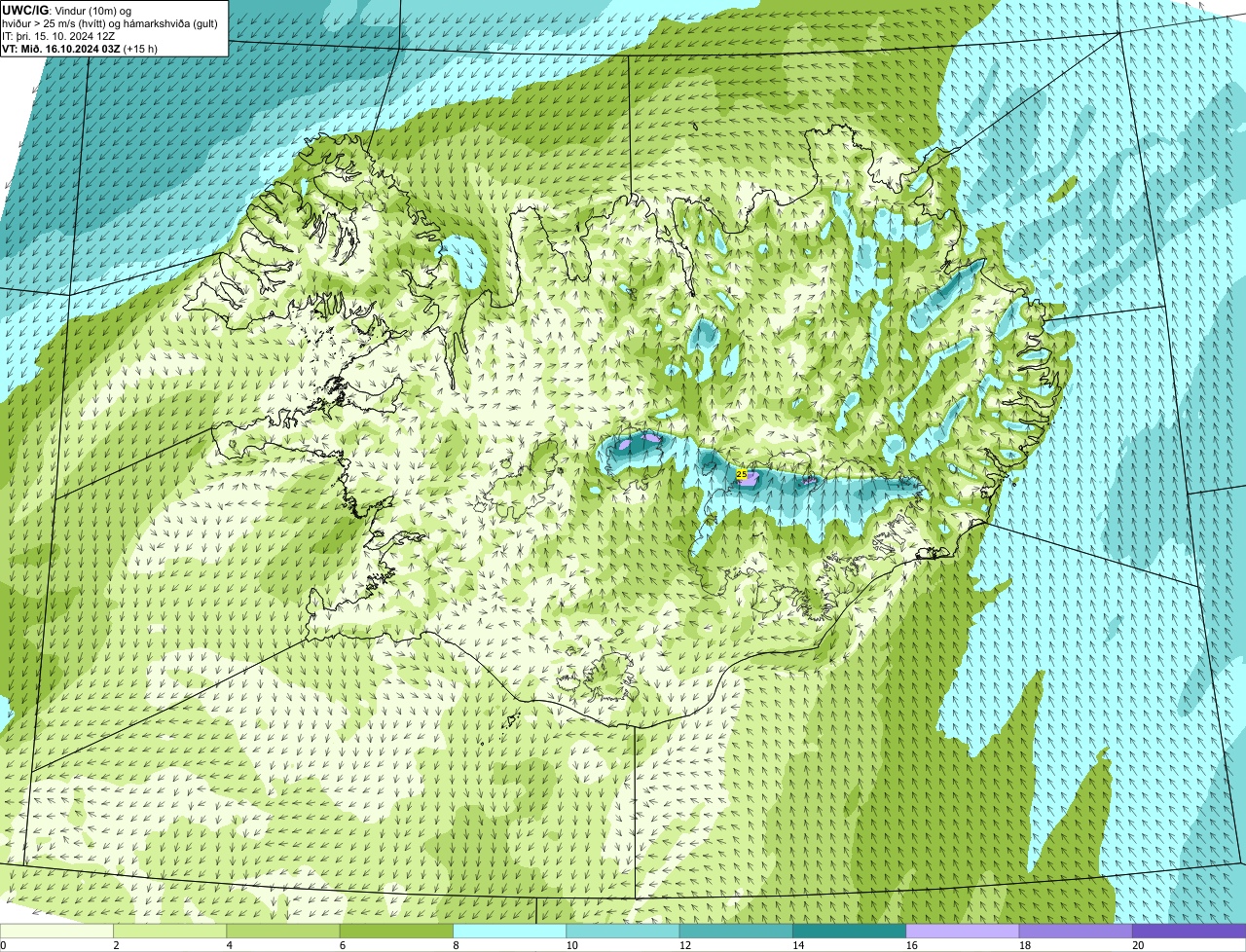The width and height of the screenshot is (1246, 952).
Task: Select the above 20 m/s violet legend swatch
Action: coord(1189,931)
